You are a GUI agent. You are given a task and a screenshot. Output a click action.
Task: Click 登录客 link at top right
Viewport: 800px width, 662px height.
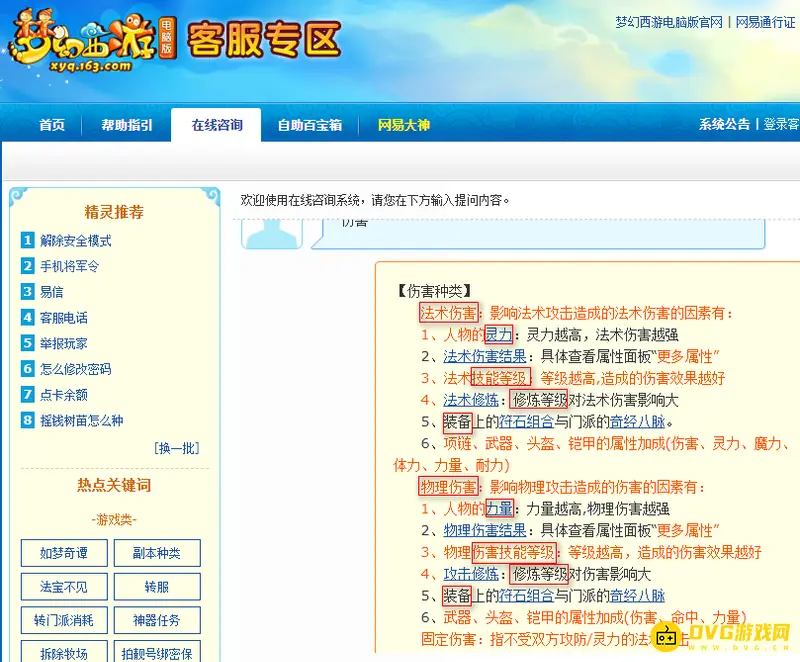pyautogui.click(x=781, y=124)
